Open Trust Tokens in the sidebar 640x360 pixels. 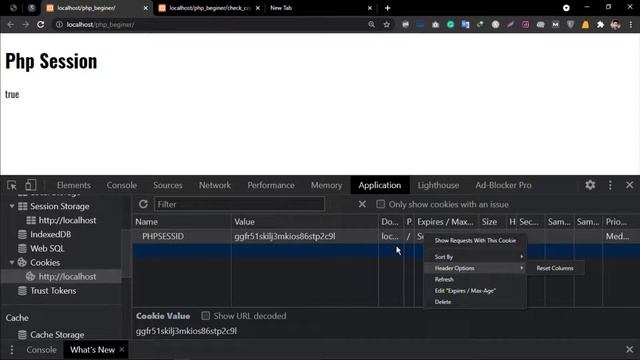[x=53, y=291]
